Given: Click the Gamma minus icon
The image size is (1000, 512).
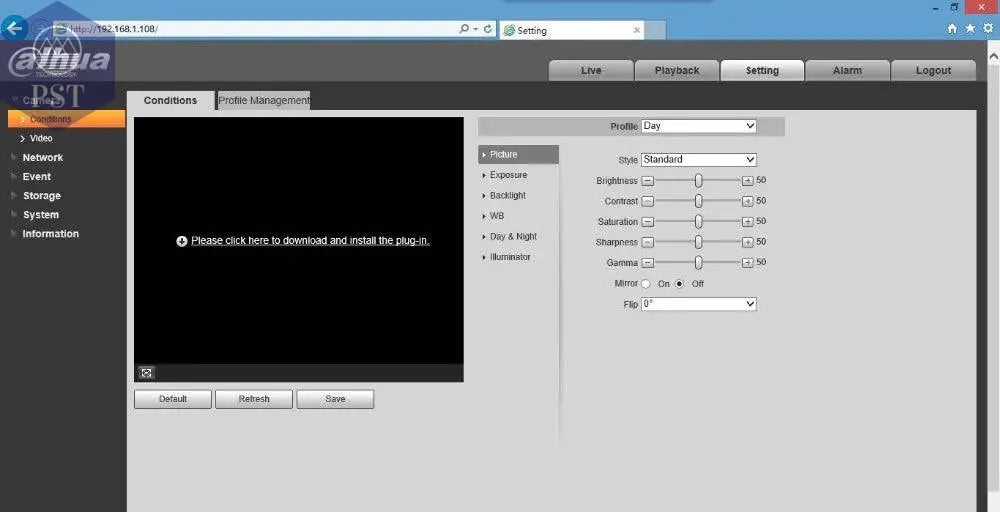Looking at the screenshot, I should [647, 263].
